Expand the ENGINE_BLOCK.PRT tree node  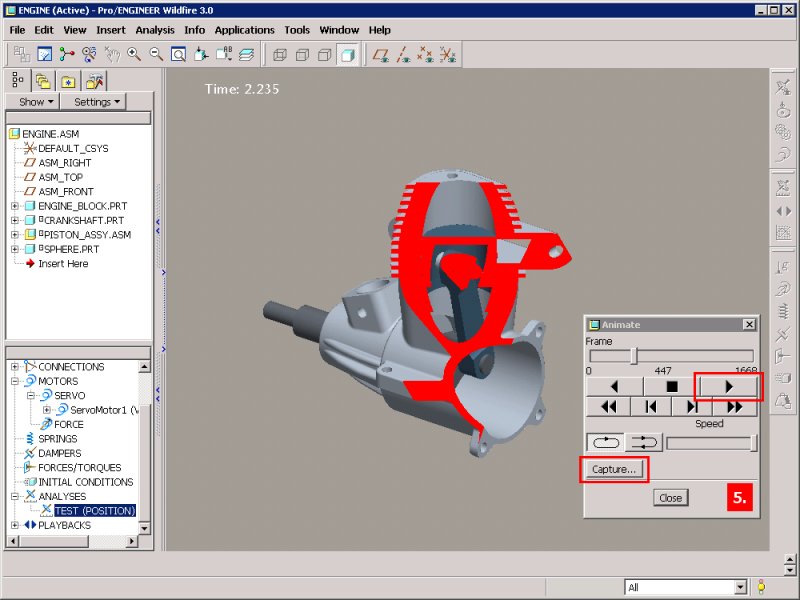coord(15,206)
